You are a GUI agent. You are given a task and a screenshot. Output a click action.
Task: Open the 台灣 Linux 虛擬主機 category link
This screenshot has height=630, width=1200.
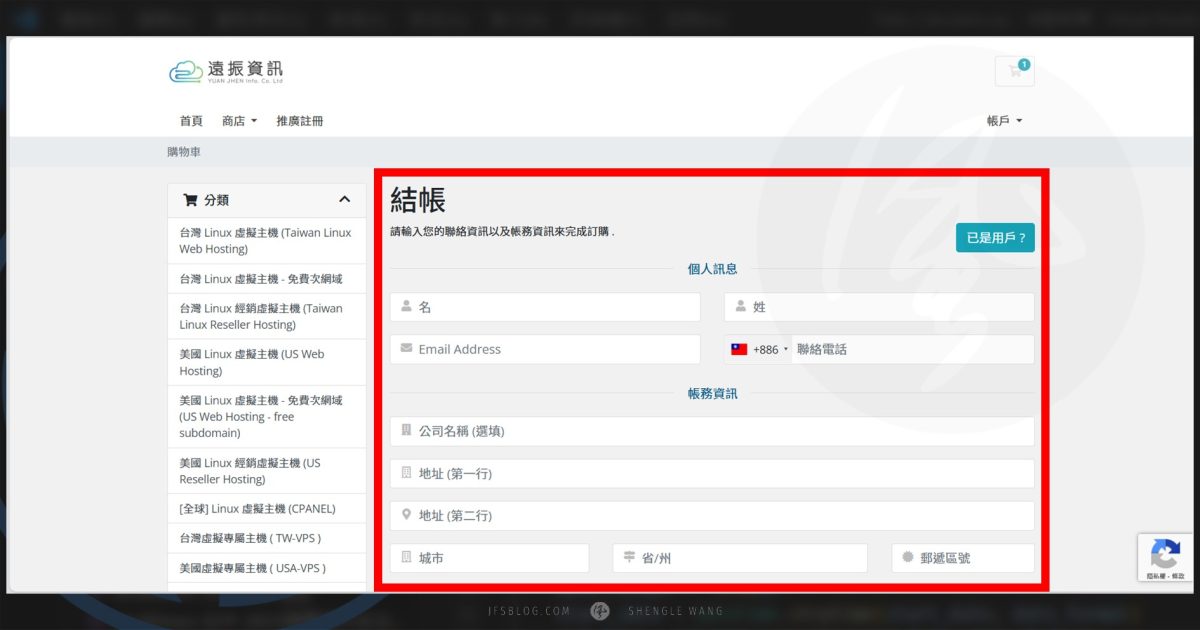point(266,240)
